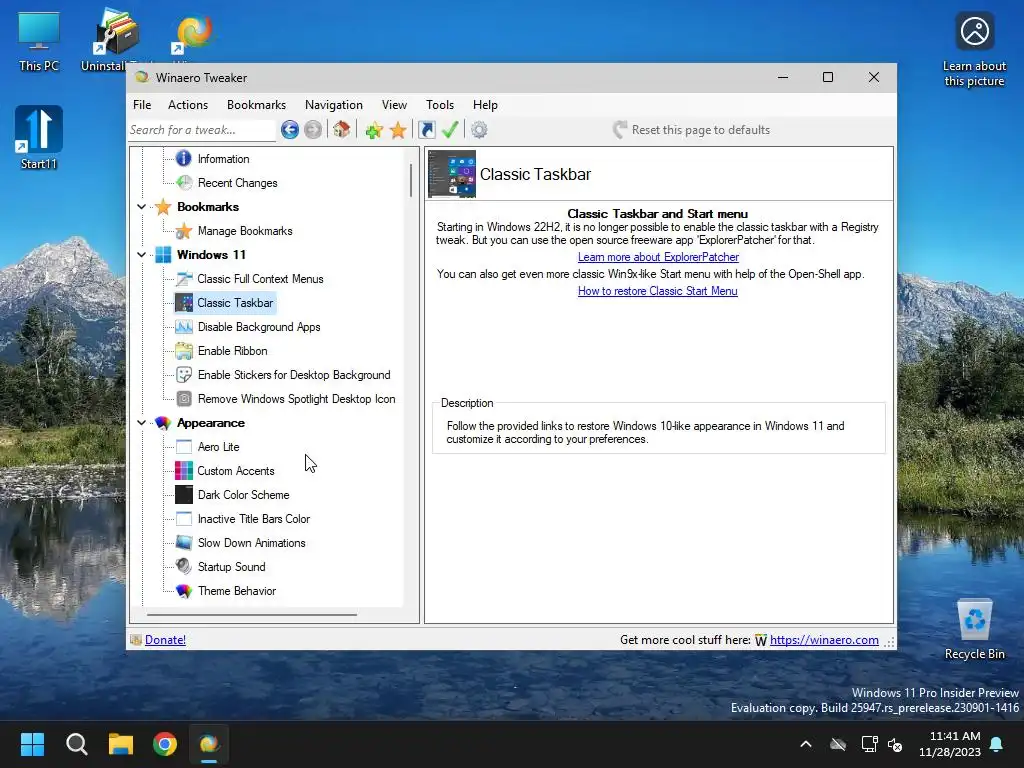Open Recycle Bin desktop icon
The width and height of the screenshot is (1024, 768).
tap(974, 630)
